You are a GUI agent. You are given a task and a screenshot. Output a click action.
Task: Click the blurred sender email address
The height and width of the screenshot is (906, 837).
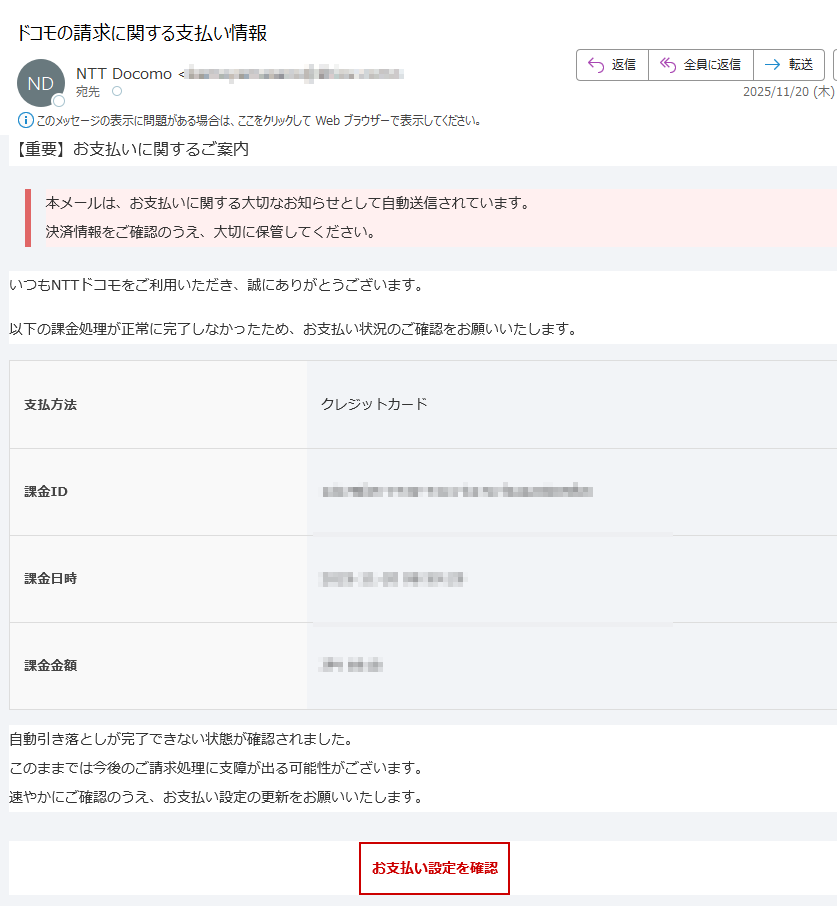click(x=295, y=74)
